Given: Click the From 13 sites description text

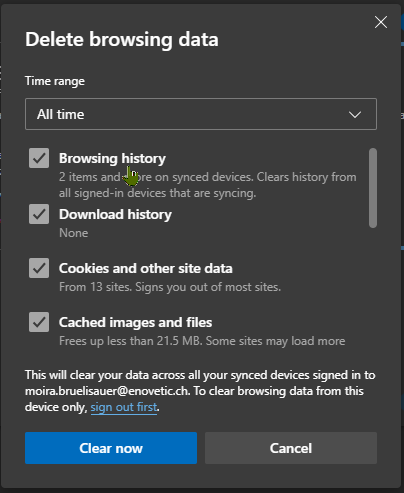Looking at the screenshot, I should pyautogui.click(x=170, y=287).
